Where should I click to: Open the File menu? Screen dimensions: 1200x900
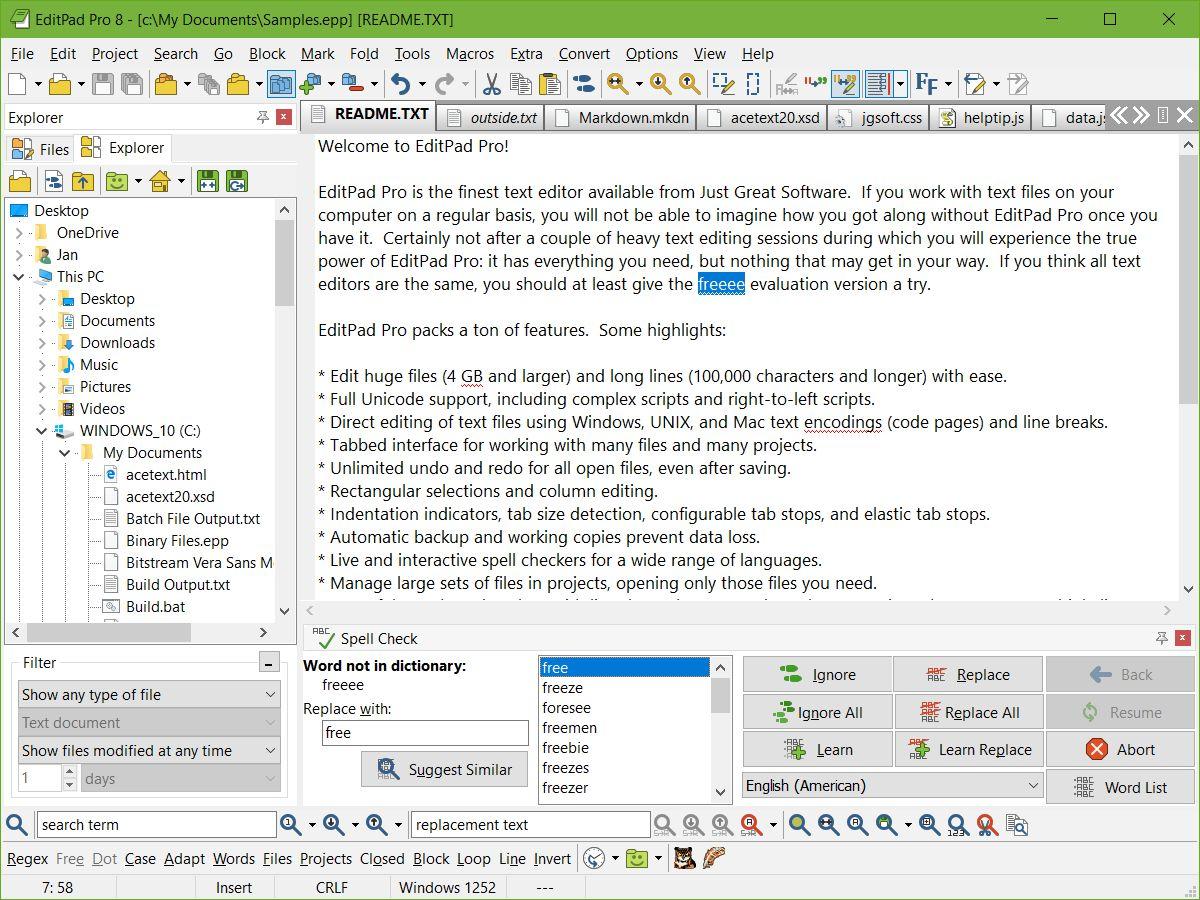[22, 54]
